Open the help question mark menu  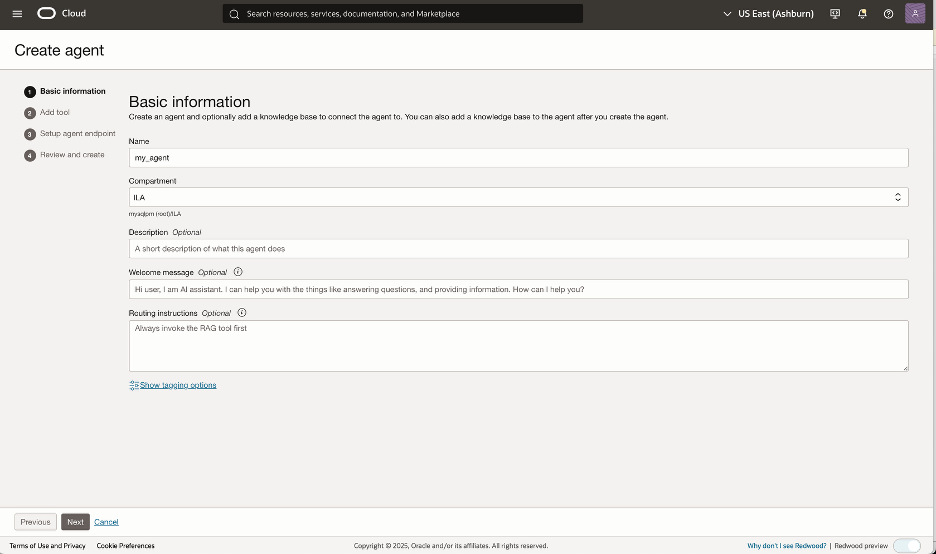tap(888, 14)
